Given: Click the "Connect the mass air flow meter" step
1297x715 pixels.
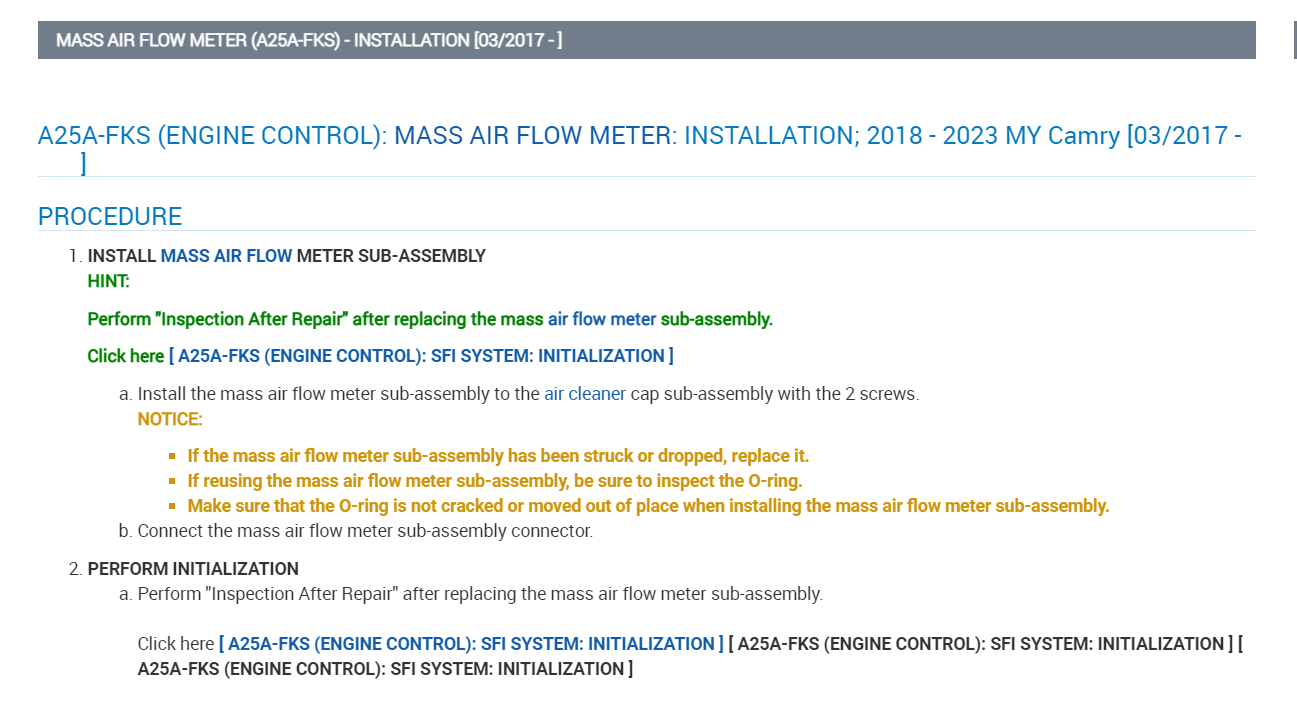Looking at the screenshot, I should 365,531.
